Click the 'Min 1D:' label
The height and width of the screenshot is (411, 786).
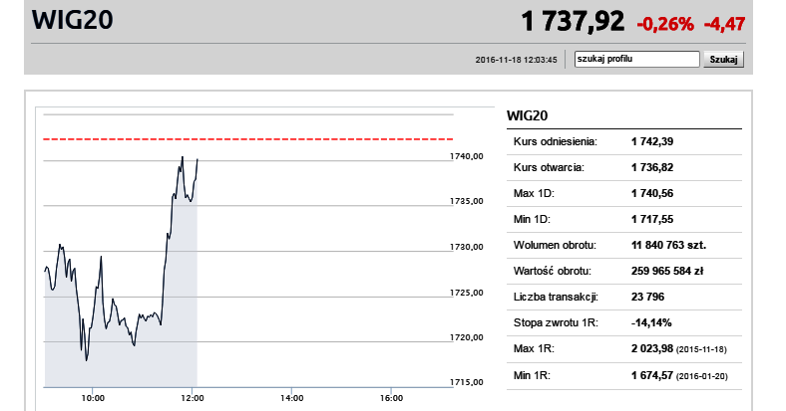tap(532, 220)
